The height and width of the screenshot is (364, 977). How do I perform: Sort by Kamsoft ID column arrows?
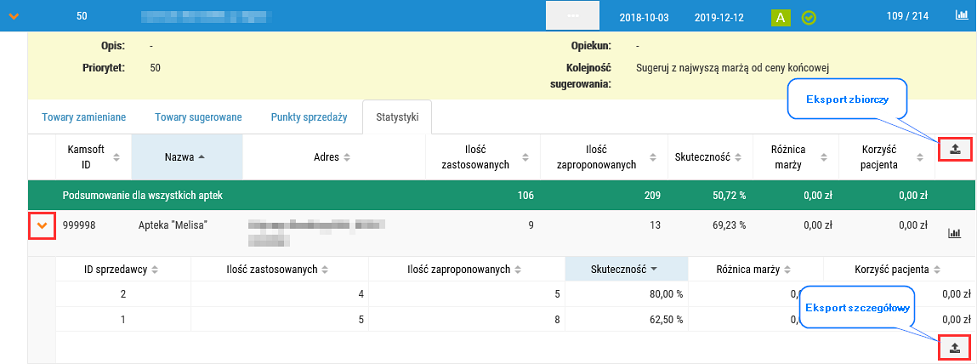pos(116,157)
